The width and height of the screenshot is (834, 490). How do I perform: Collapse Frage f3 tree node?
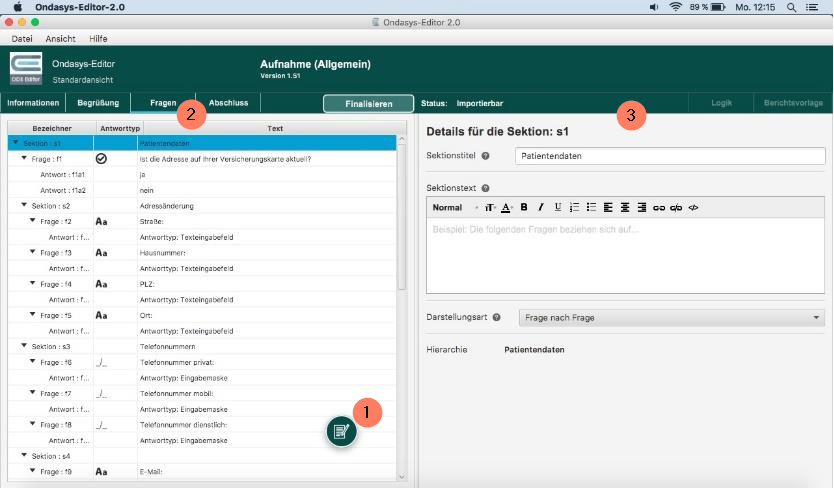click(x=32, y=252)
